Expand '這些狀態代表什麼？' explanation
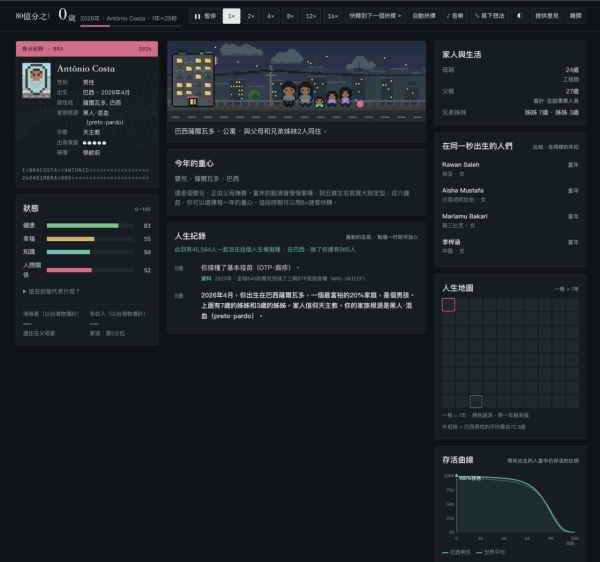Screen dimensions: 600x562 click(51, 292)
